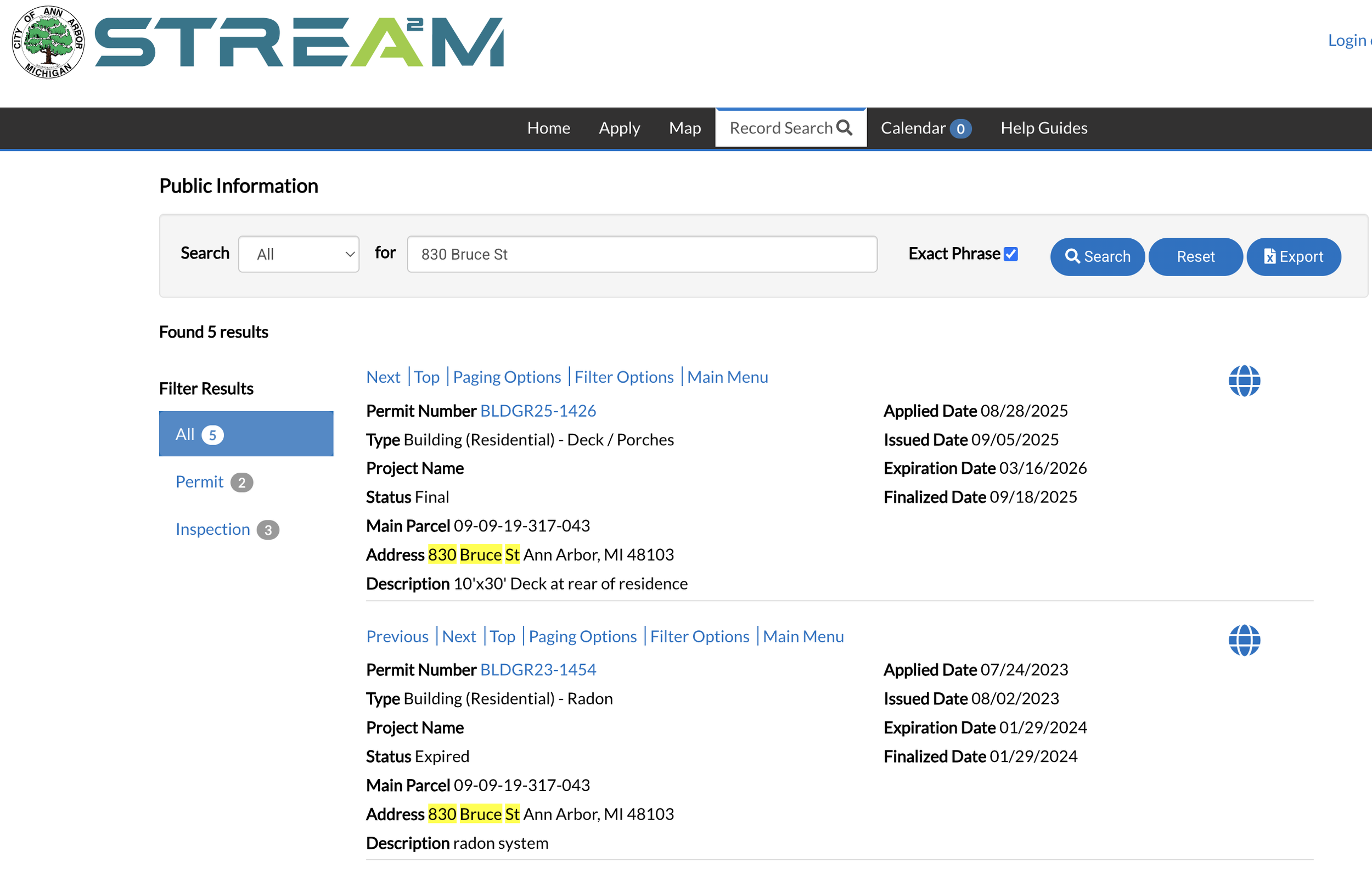Open Filter Options in the second result
Viewport: 1372px width, 874px height.
699,636
